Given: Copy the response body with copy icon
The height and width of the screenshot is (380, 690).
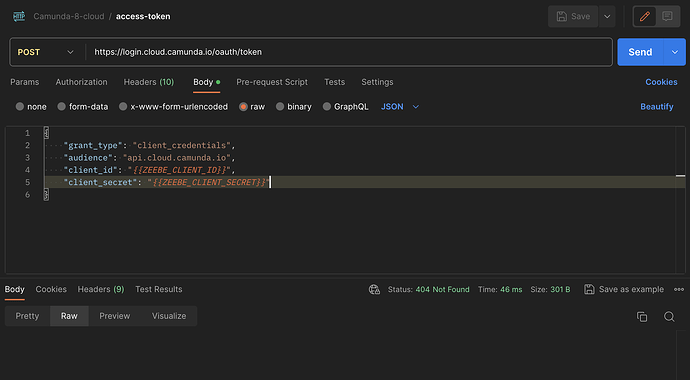Looking at the screenshot, I should pos(642,317).
